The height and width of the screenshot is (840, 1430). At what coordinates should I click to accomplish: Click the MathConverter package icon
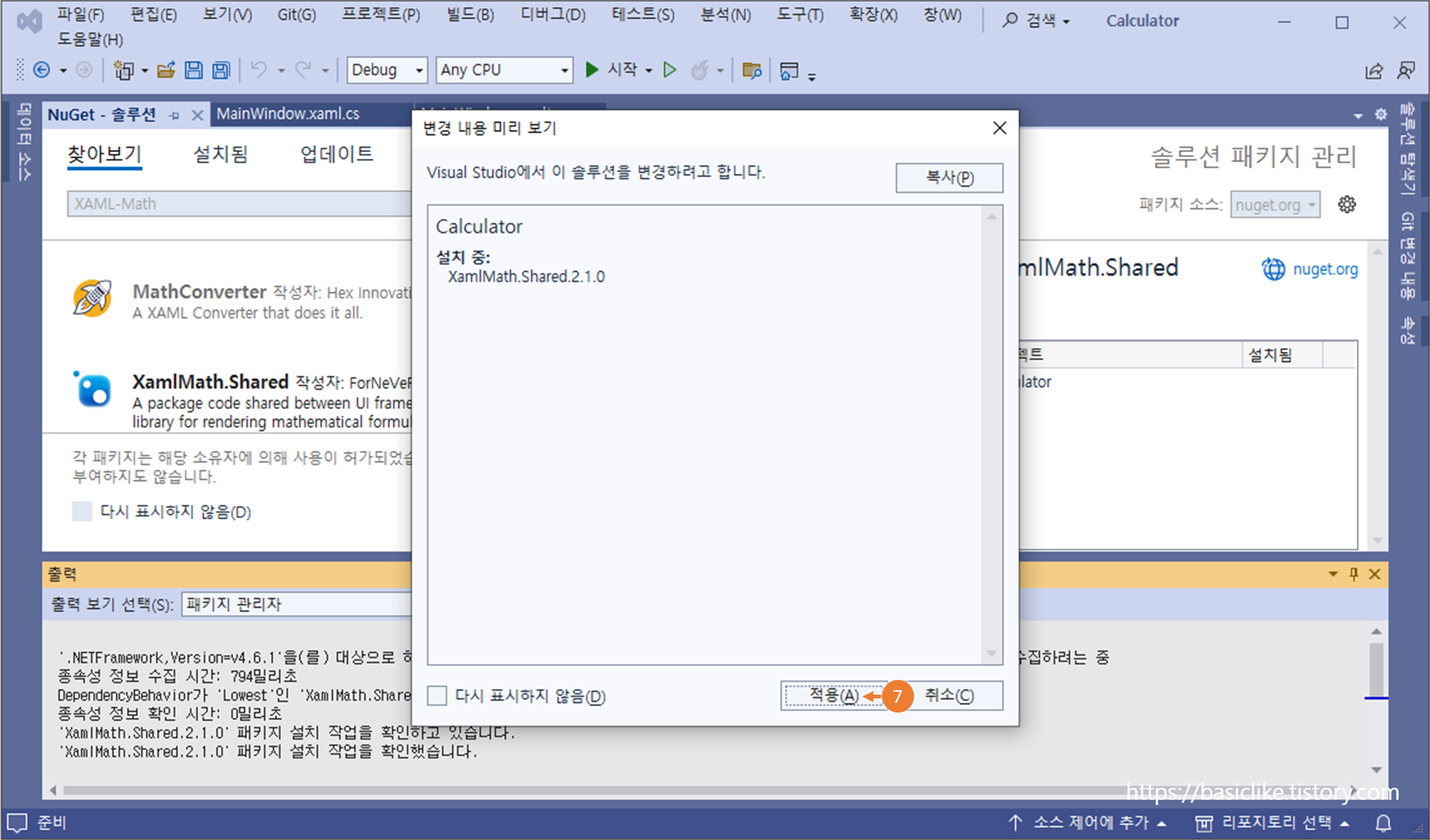[x=92, y=298]
